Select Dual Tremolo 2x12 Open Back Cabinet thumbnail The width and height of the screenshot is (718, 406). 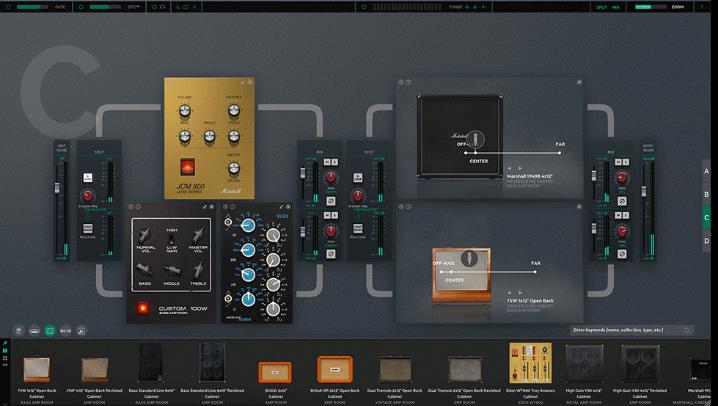pos(395,369)
